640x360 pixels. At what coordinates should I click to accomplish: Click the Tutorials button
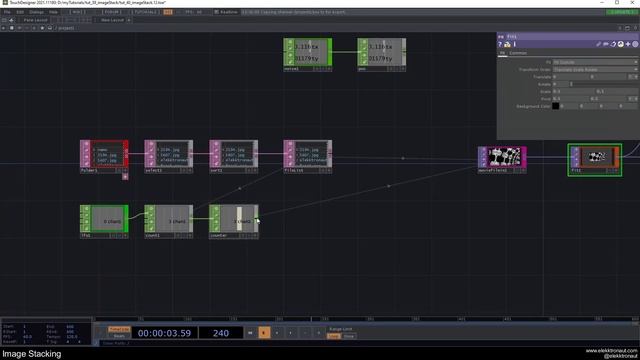(x=146, y=12)
